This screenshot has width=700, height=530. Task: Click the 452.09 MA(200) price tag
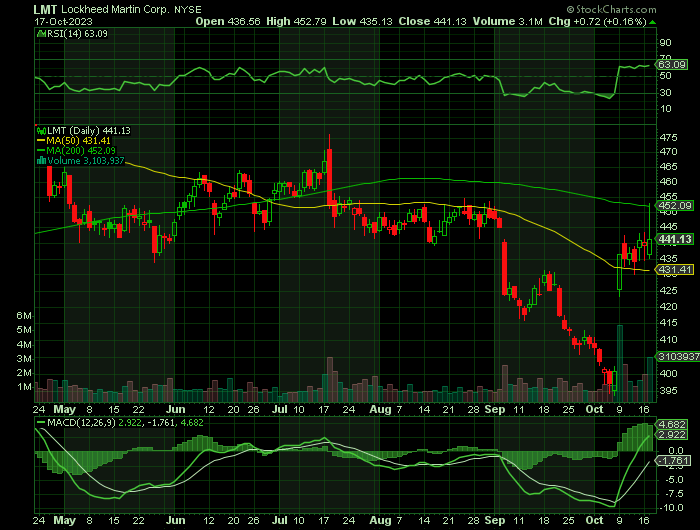point(674,205)
